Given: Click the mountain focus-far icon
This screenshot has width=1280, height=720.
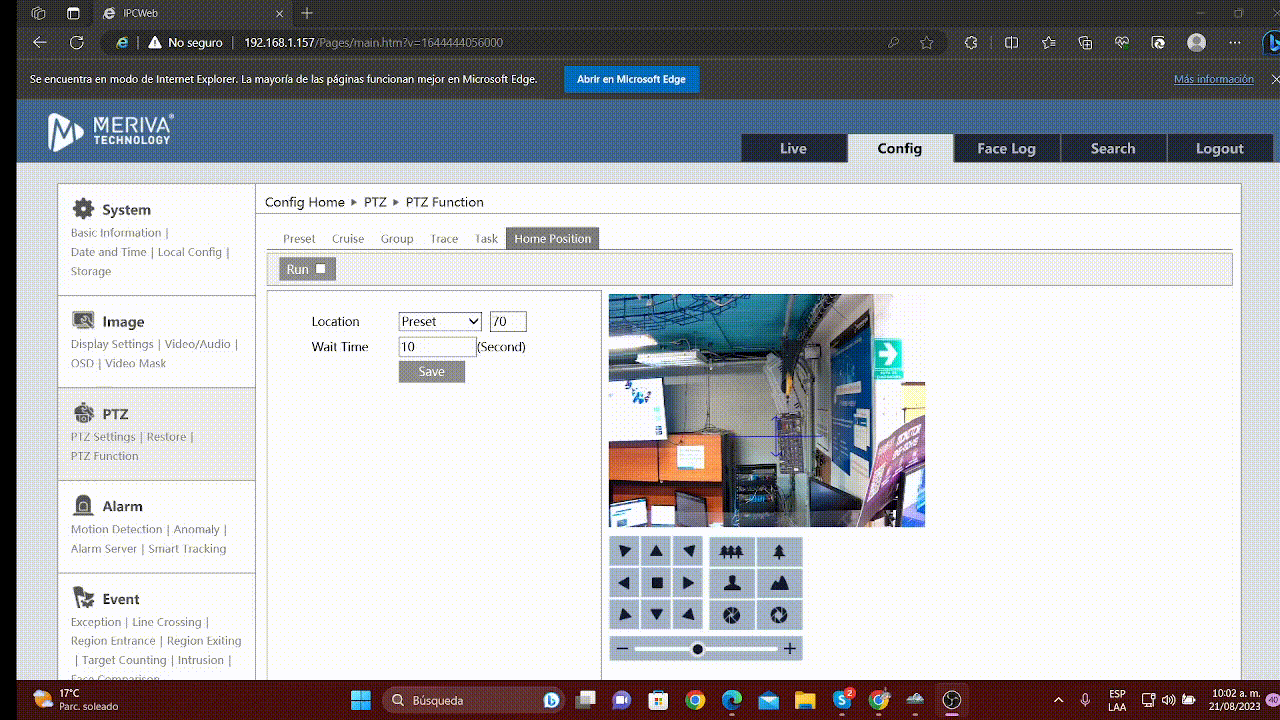Looking at the screenshot, I should pos(779,583).
